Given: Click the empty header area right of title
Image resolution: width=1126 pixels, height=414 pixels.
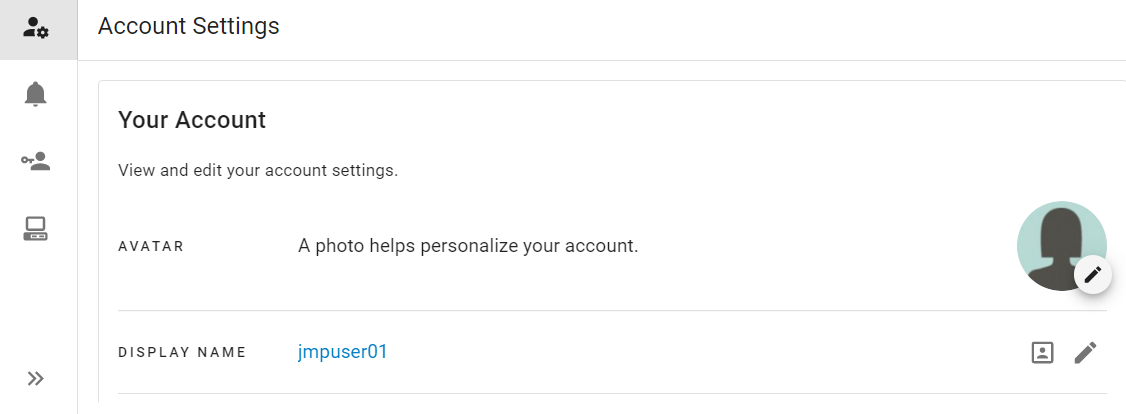Looking at the screenshot, I should coord(700,28).
